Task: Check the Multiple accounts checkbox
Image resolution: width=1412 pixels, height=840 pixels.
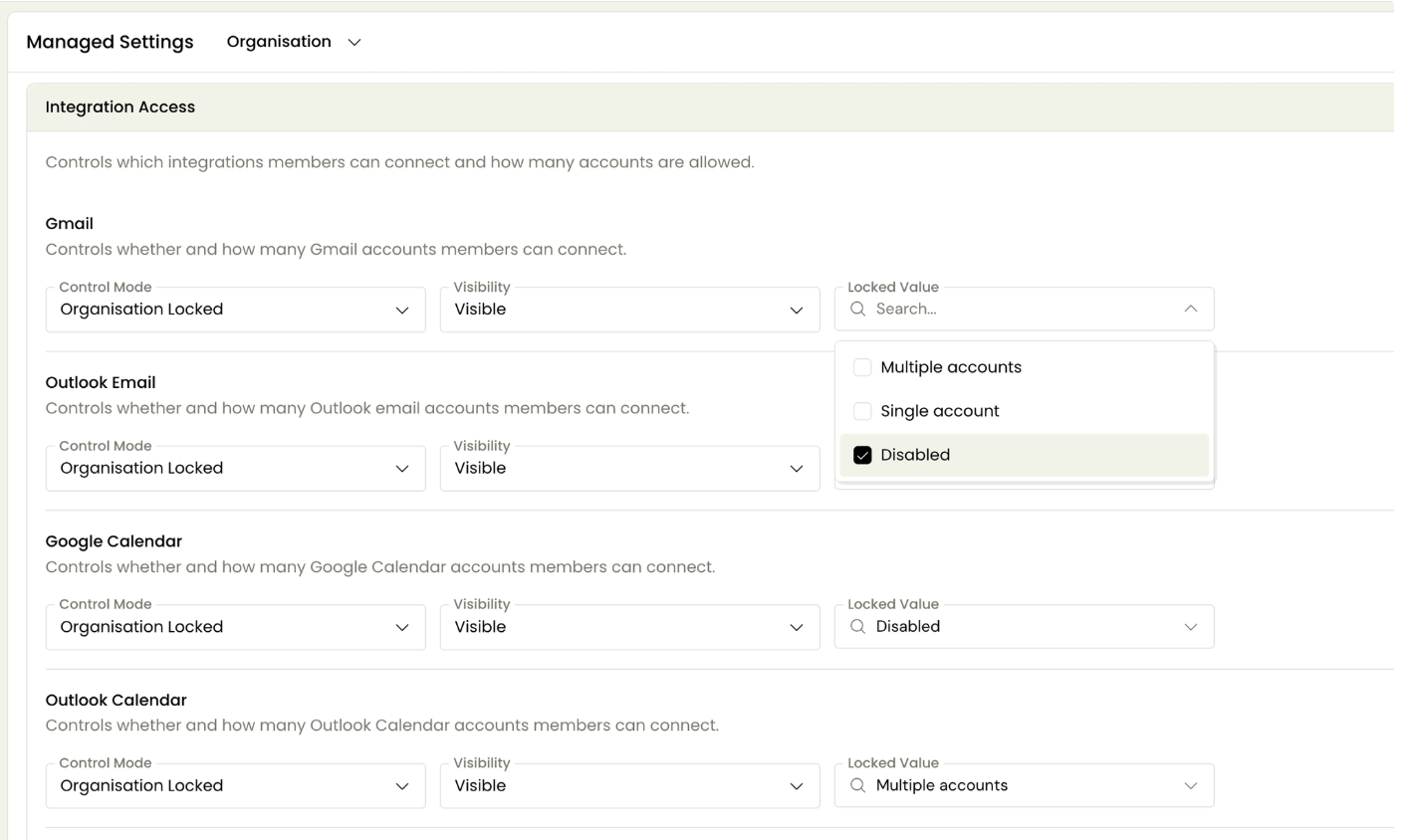Action: [x=862, y=367]
